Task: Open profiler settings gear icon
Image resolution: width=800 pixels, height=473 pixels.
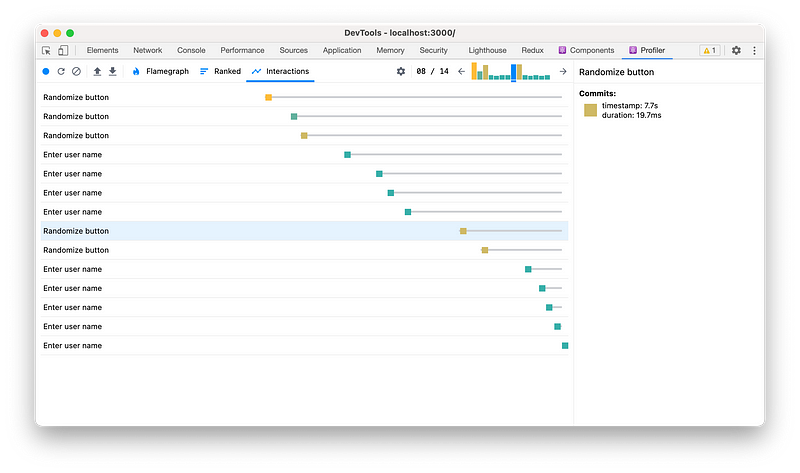Action: pos(401,72)
